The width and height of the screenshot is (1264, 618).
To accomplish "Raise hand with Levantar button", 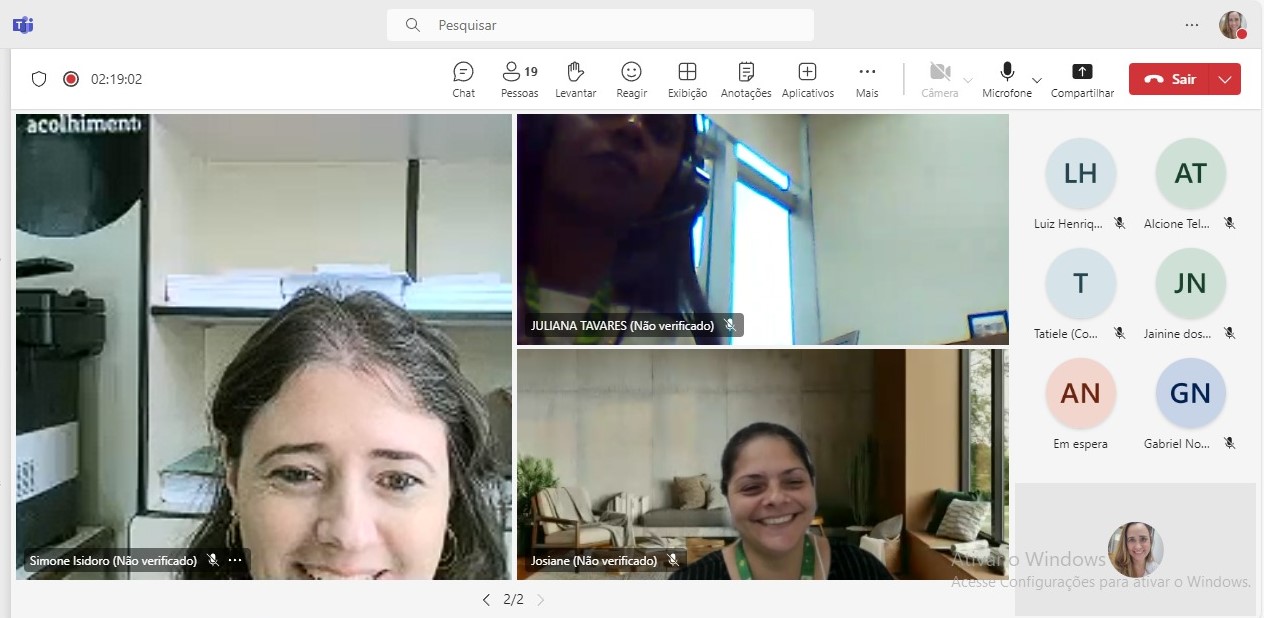I will (575, 79).
